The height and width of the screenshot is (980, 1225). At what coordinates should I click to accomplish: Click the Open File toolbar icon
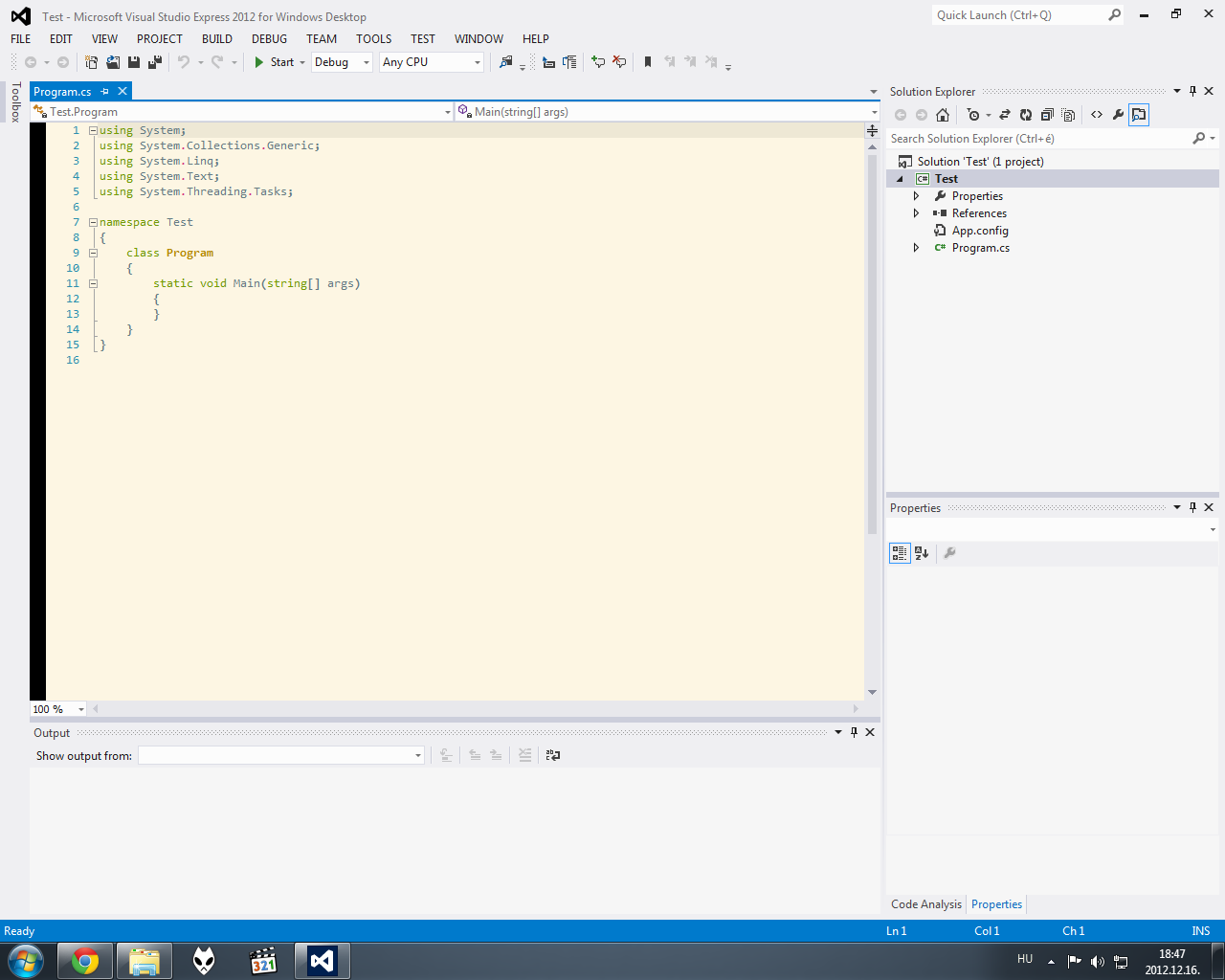tap(113, 62)
